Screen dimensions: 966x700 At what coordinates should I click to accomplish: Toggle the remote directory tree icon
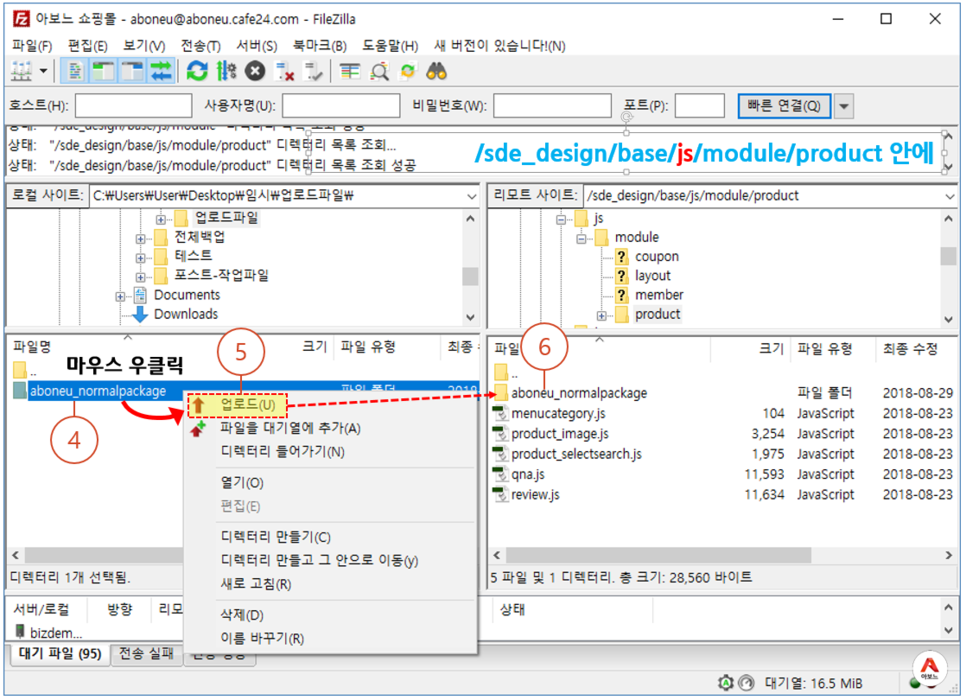click(132, 71)
